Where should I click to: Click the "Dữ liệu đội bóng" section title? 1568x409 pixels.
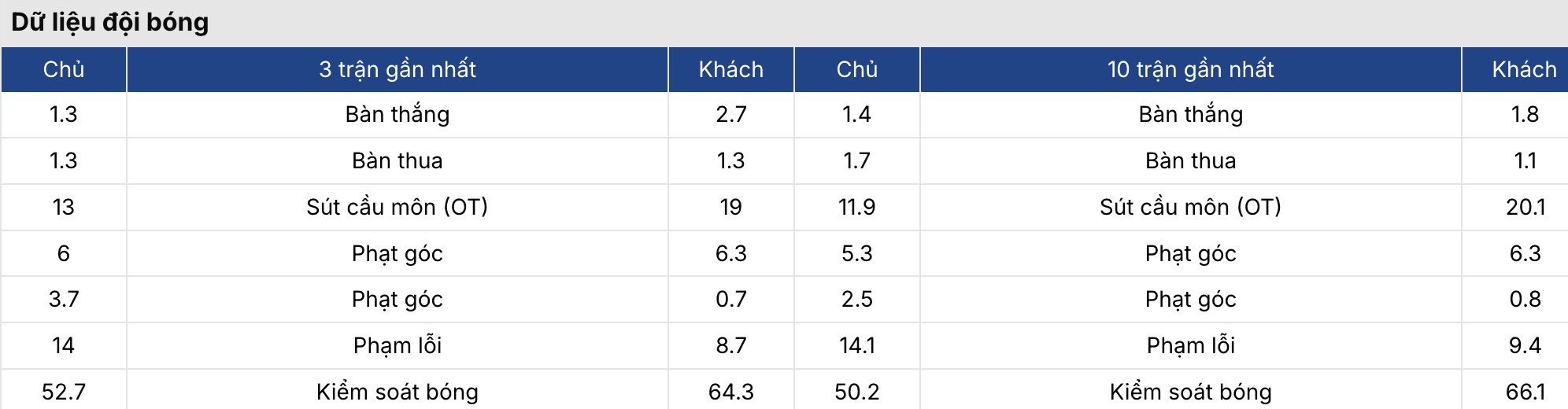[x=110, y=22]
